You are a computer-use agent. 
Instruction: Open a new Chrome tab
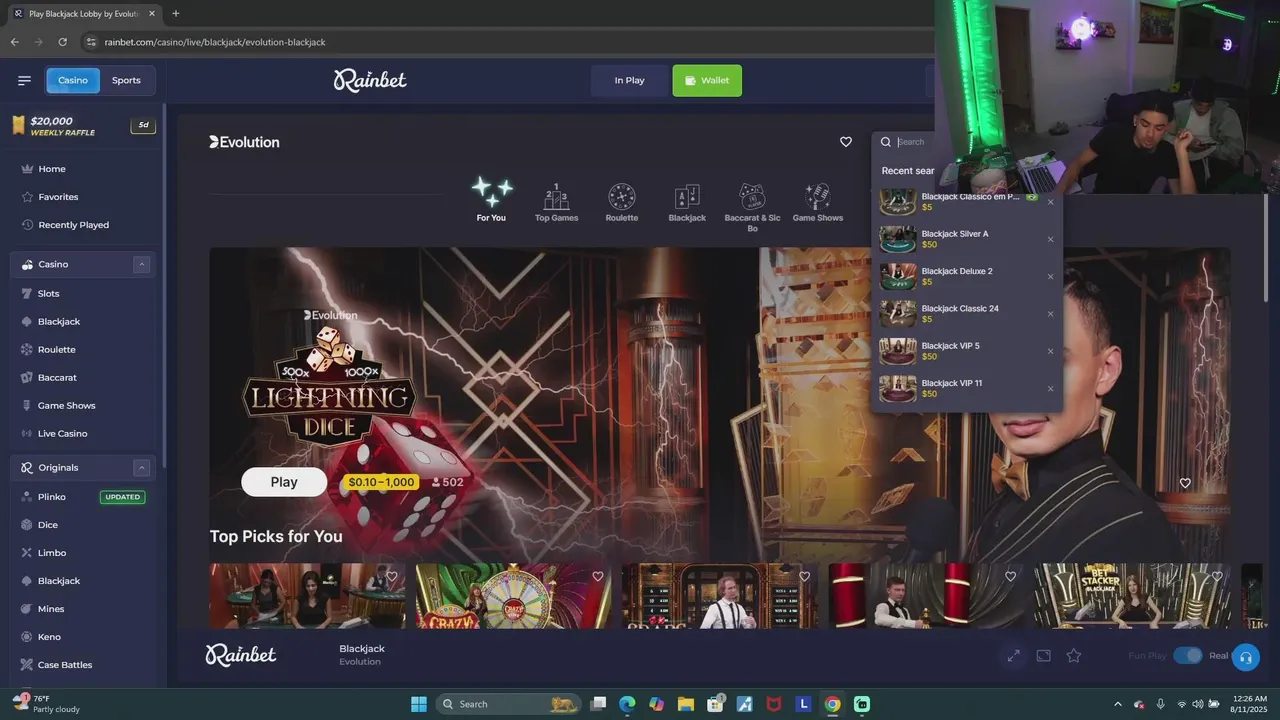click(176, 14)
